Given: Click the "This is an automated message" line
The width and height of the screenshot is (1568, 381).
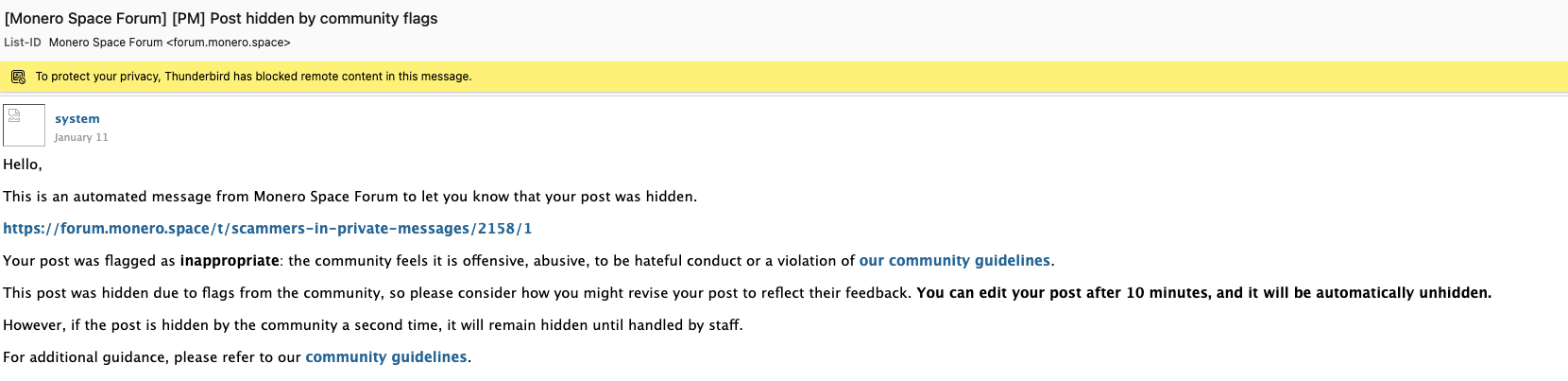Looking at the screenshot, I should pyautogui.click(x=349, y=197).
